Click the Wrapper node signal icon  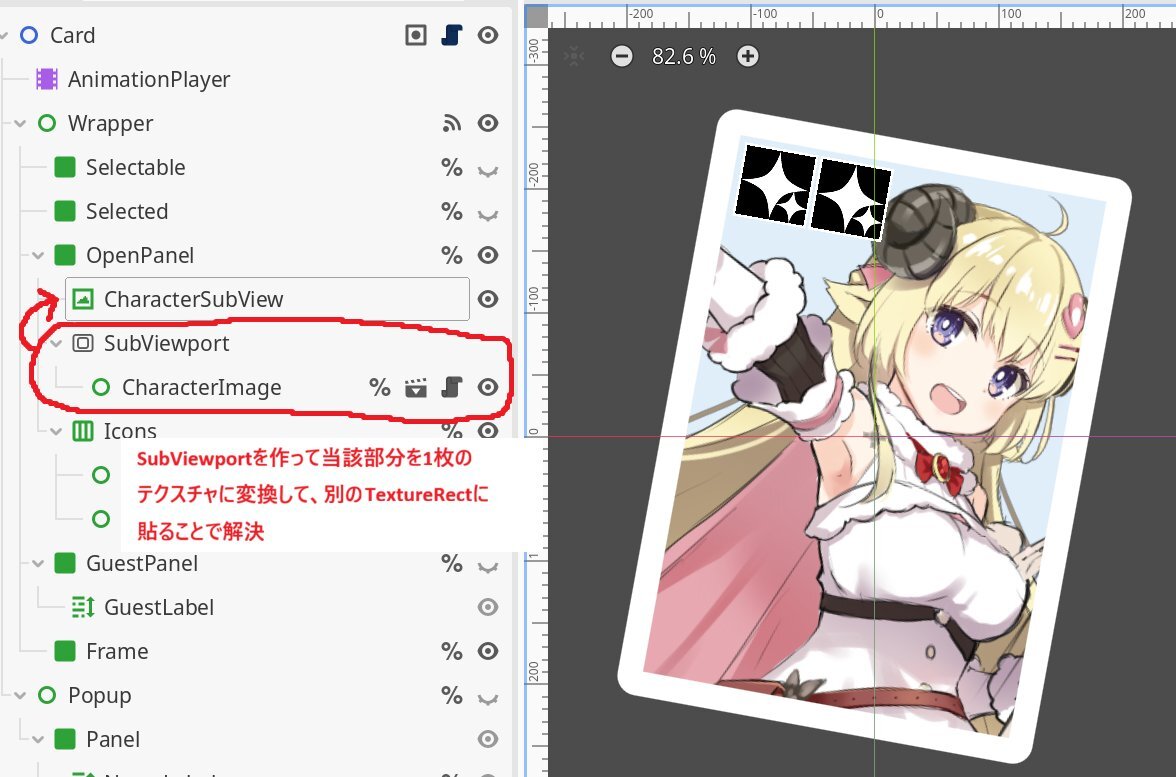(x=452, y=124)
